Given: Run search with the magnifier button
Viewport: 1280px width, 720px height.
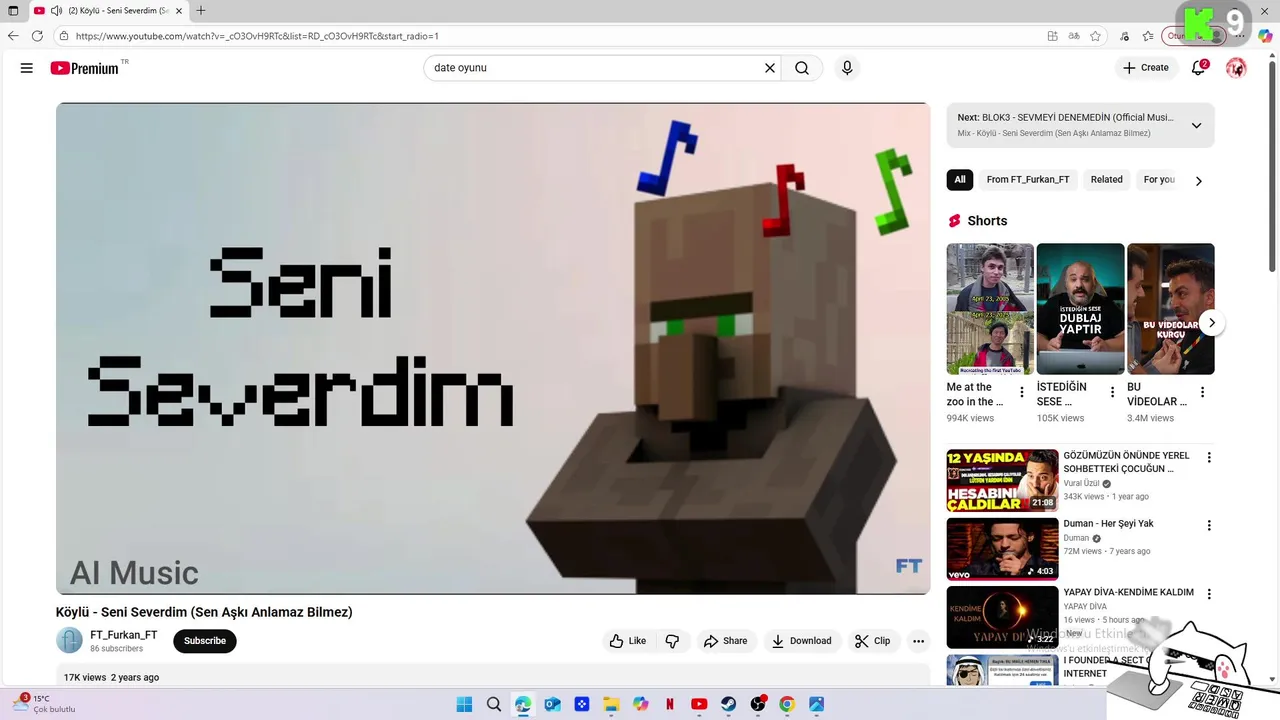Looking at the screenshot, I should (x=802, y=68).
